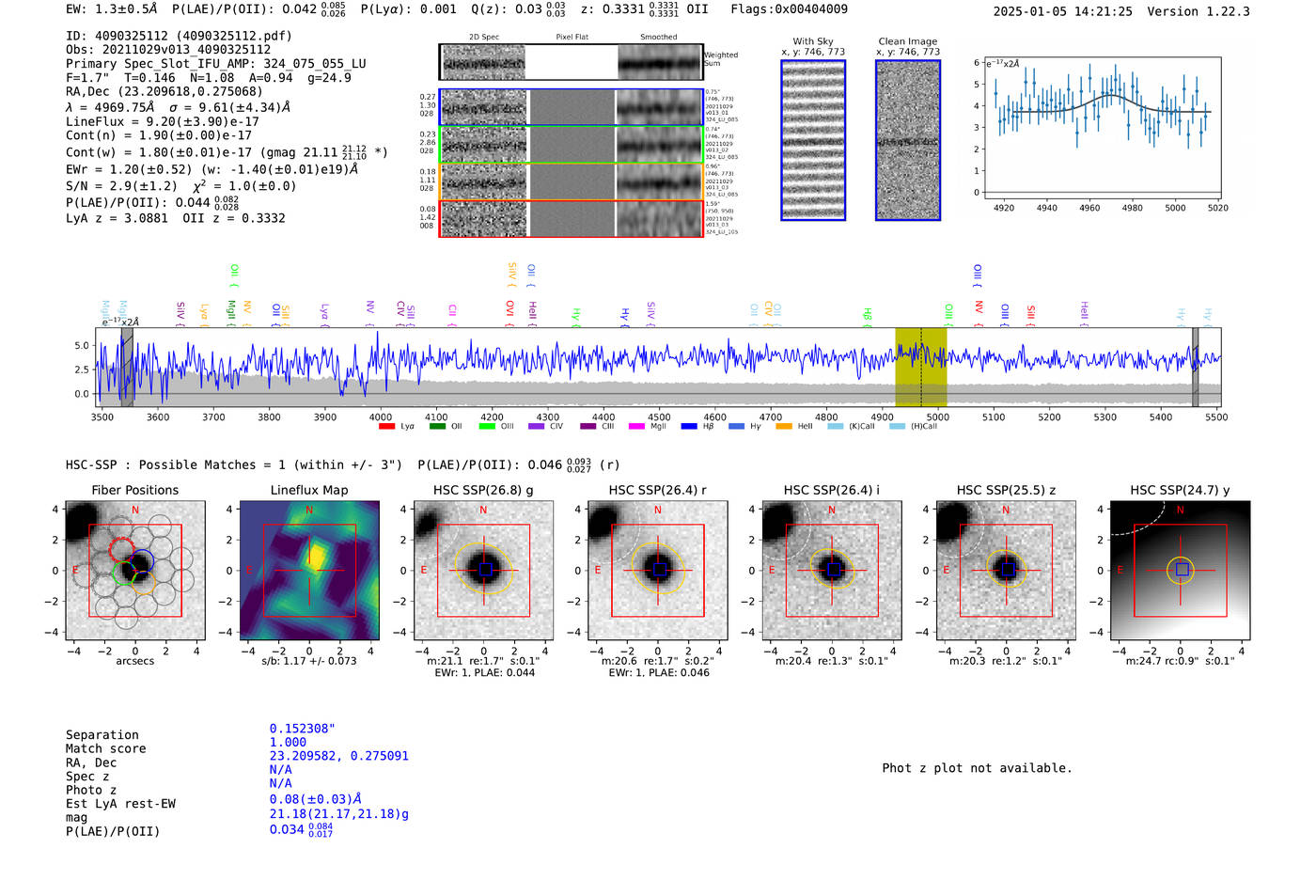Click the Pixel Flat column header

click(x=572, y=38)
